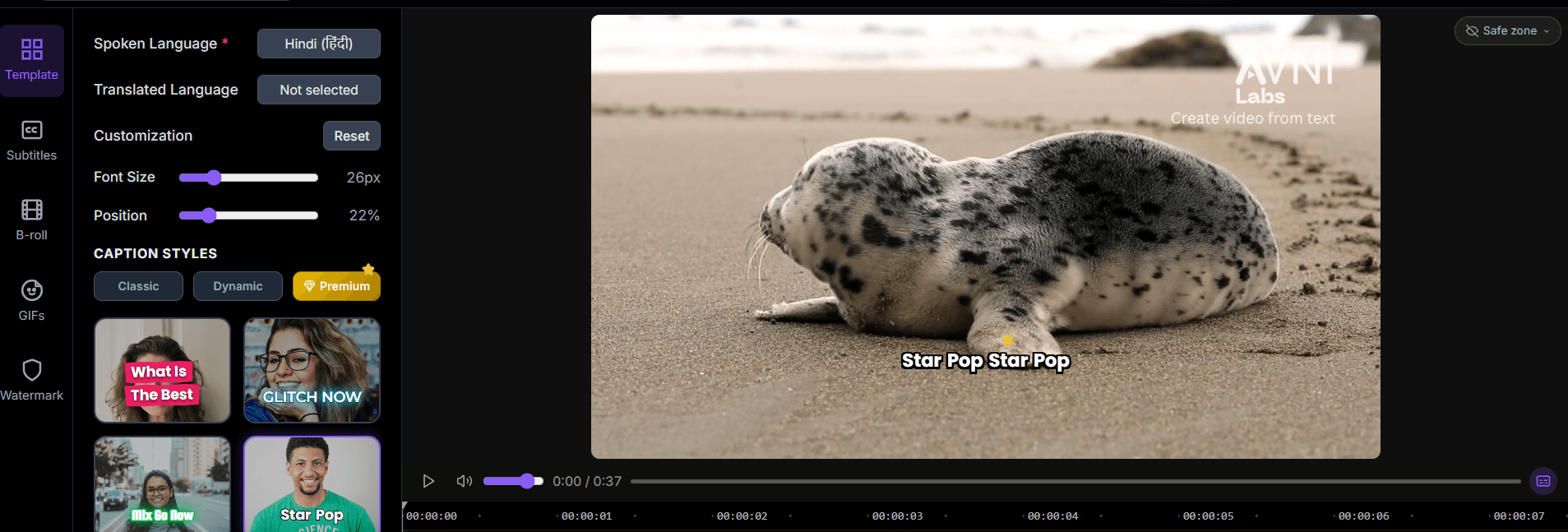Image resolution: width=1568 pixels, height=532 pixels.
Task: Adjust the Font Size slider
Action: click(248, 178)
